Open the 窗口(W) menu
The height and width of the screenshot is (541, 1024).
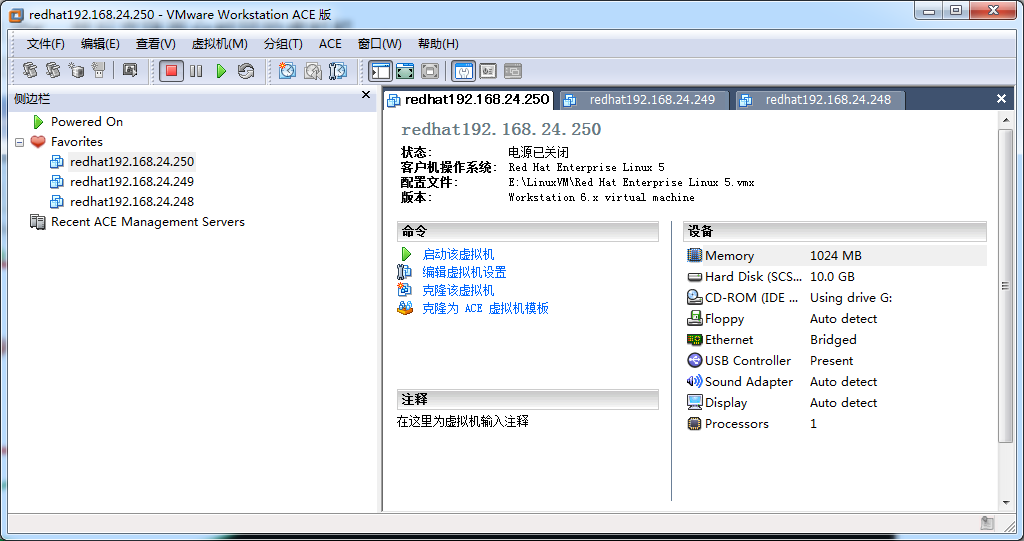point(379,44)
